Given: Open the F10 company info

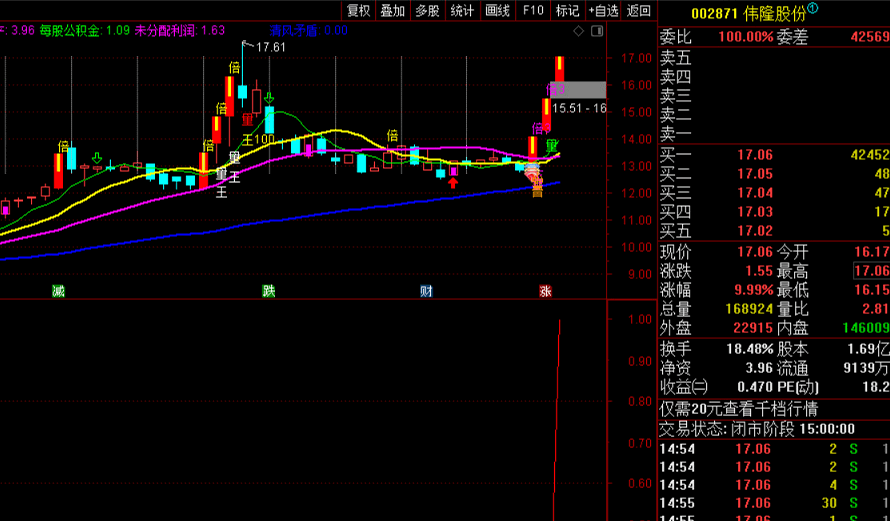Looking at the screenshot, I should (533, 10).
